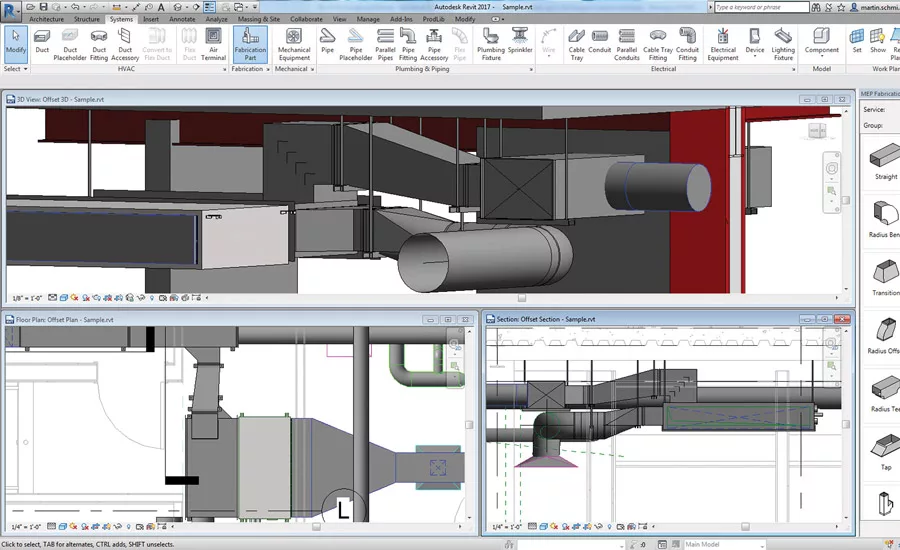This screenshot has height=550, width=900.
Task: Activate the Fabrication Part tool
Action: 250,44
